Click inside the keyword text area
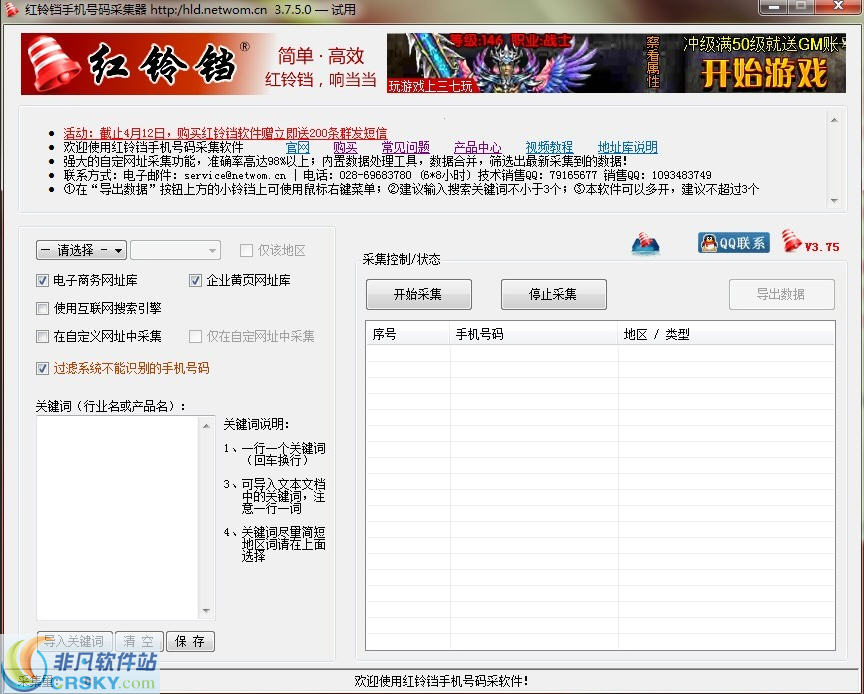The image size is (864, 694). click(x=117, y=518)
